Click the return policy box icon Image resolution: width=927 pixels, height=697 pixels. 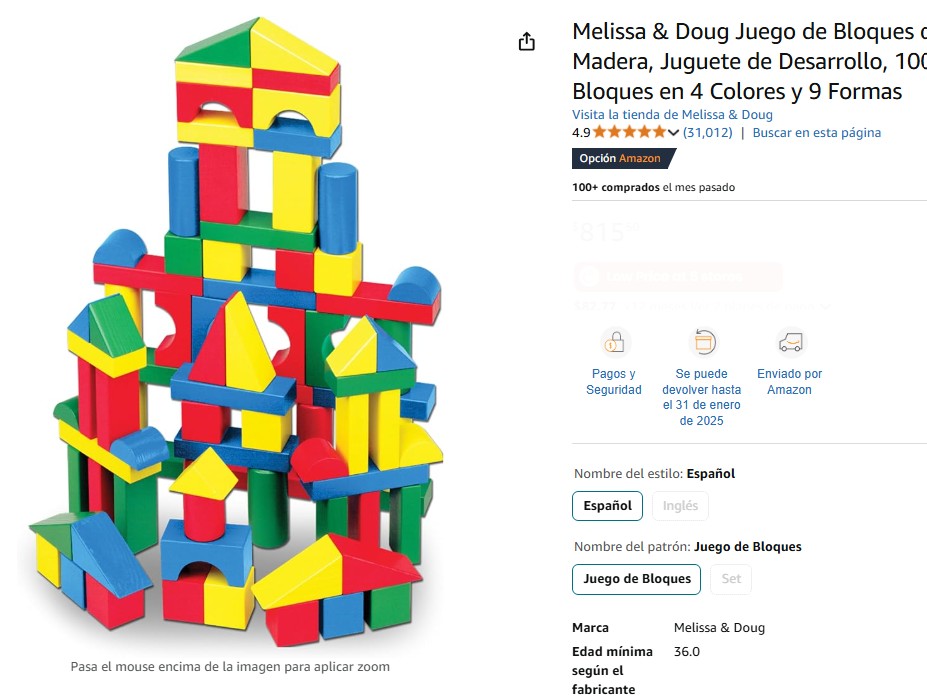tap(704, 342)
